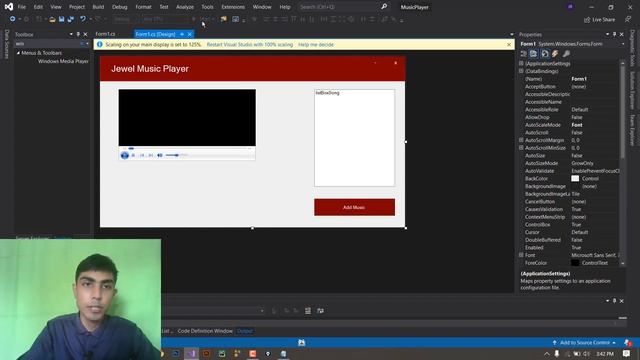Dismiss the scaling notification bar
640x360 pixels.
pos(509,44)
